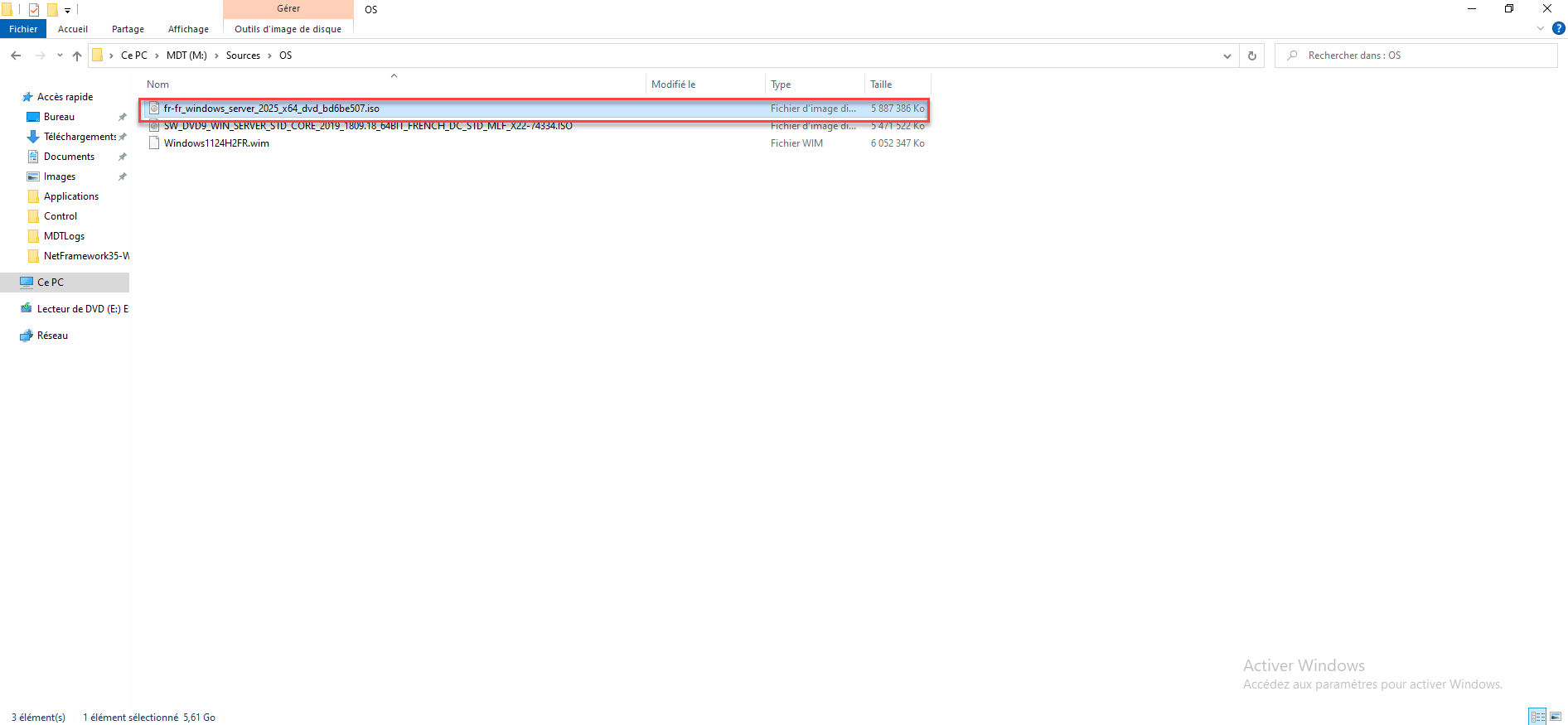Open recent locations dropdown arrow
1568x725 pixels.
(60, 56)
